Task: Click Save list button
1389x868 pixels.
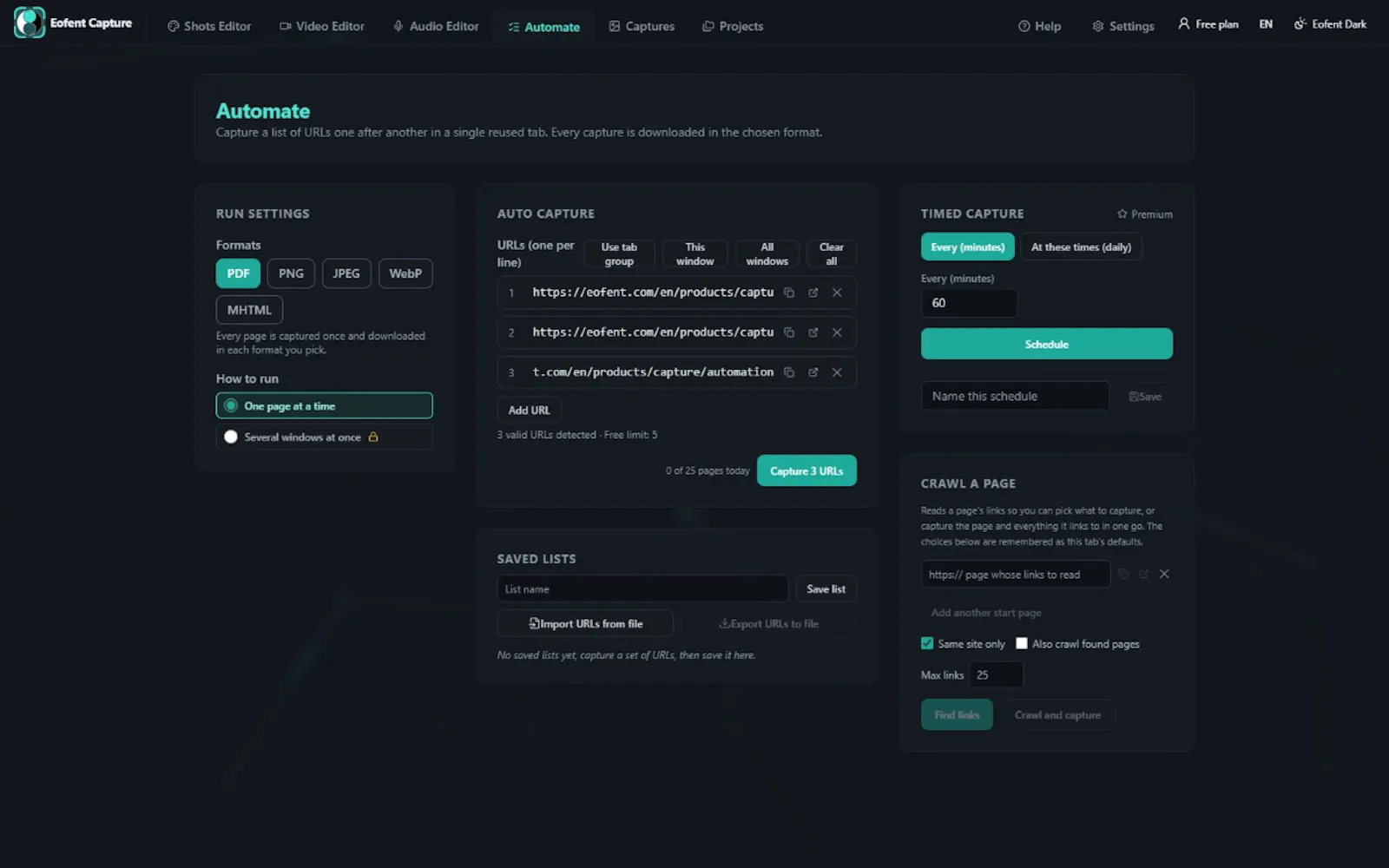Action: tap(826, 589)
